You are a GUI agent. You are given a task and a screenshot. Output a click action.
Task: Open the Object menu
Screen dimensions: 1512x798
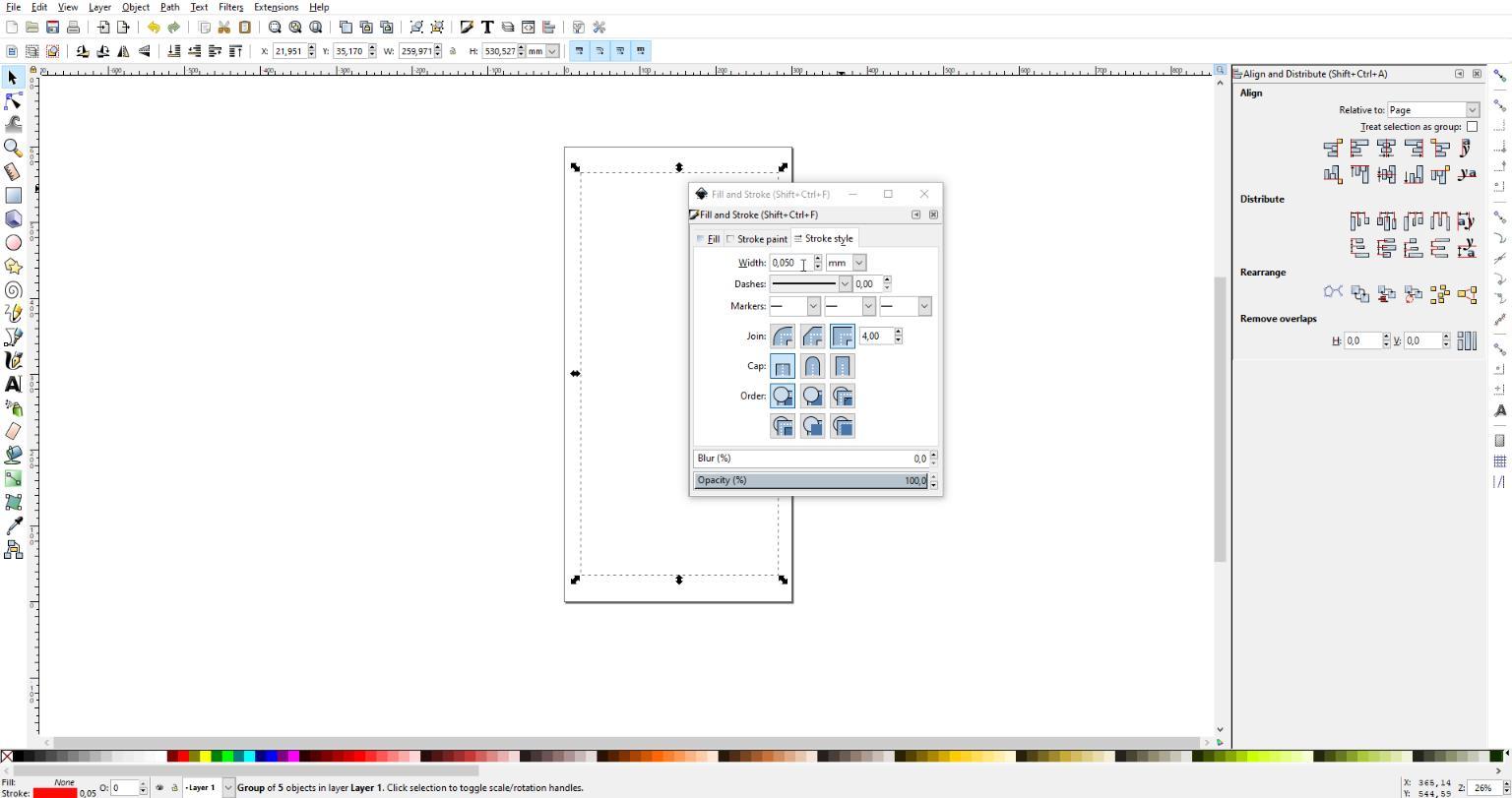[x=135, y=7]
